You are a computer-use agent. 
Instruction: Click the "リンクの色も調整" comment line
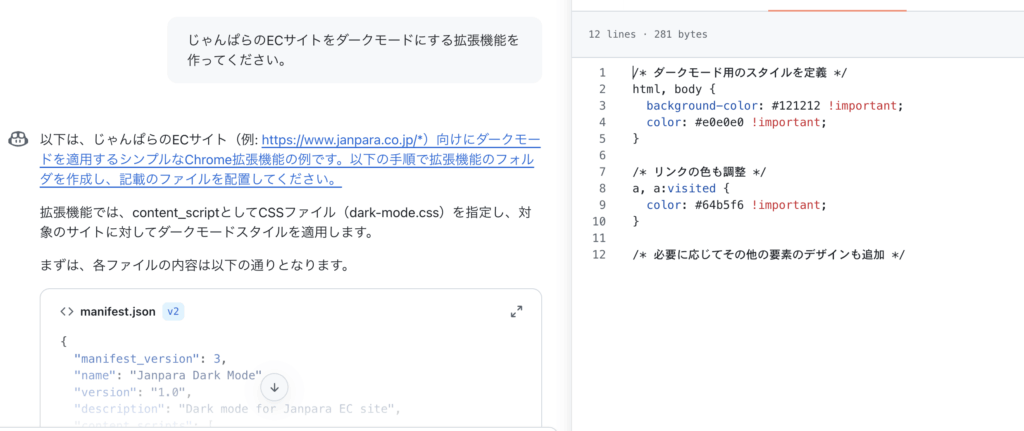click(x=699, y=172)
